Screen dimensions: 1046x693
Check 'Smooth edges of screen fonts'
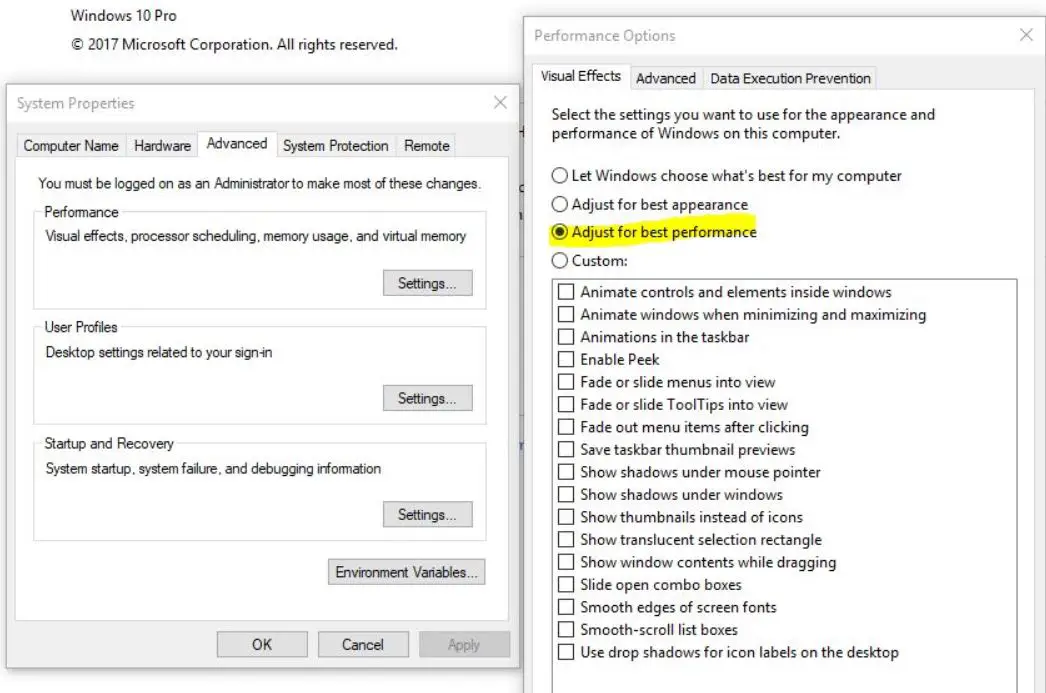[567, 607]
